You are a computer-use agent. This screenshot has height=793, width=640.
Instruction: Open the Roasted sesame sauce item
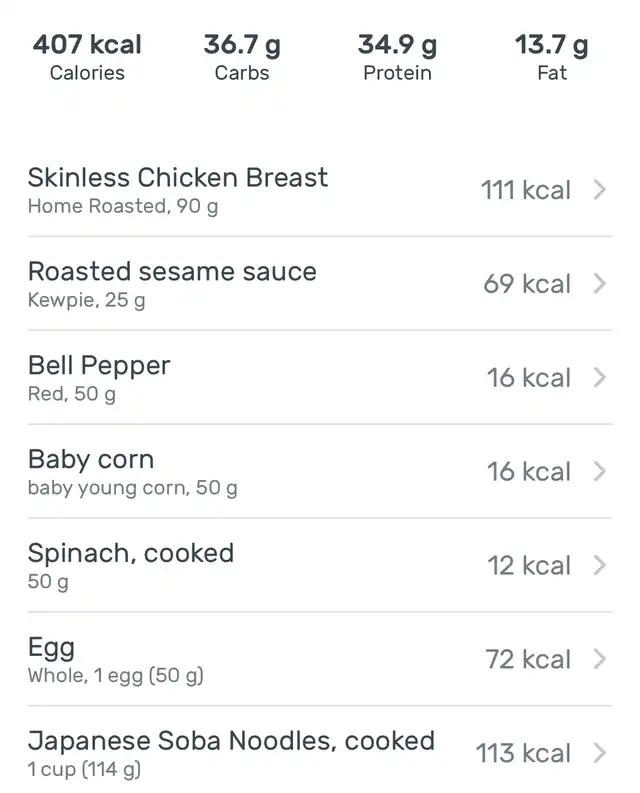pos(172,272)
